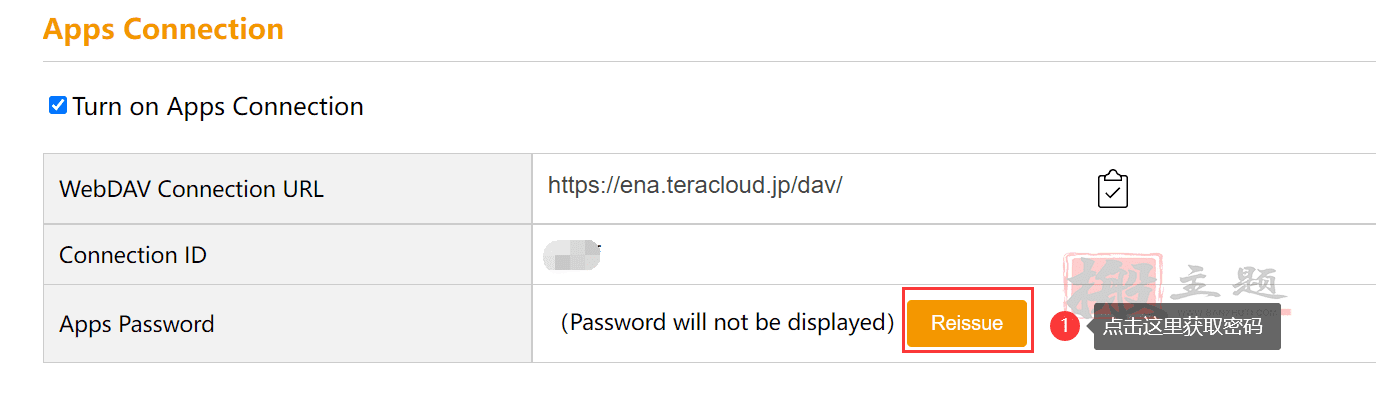Screen dimensions: 1376x395
Task: Click the gray 点击这里获取密码 tooltip
Action: (x=1187, y=326)
